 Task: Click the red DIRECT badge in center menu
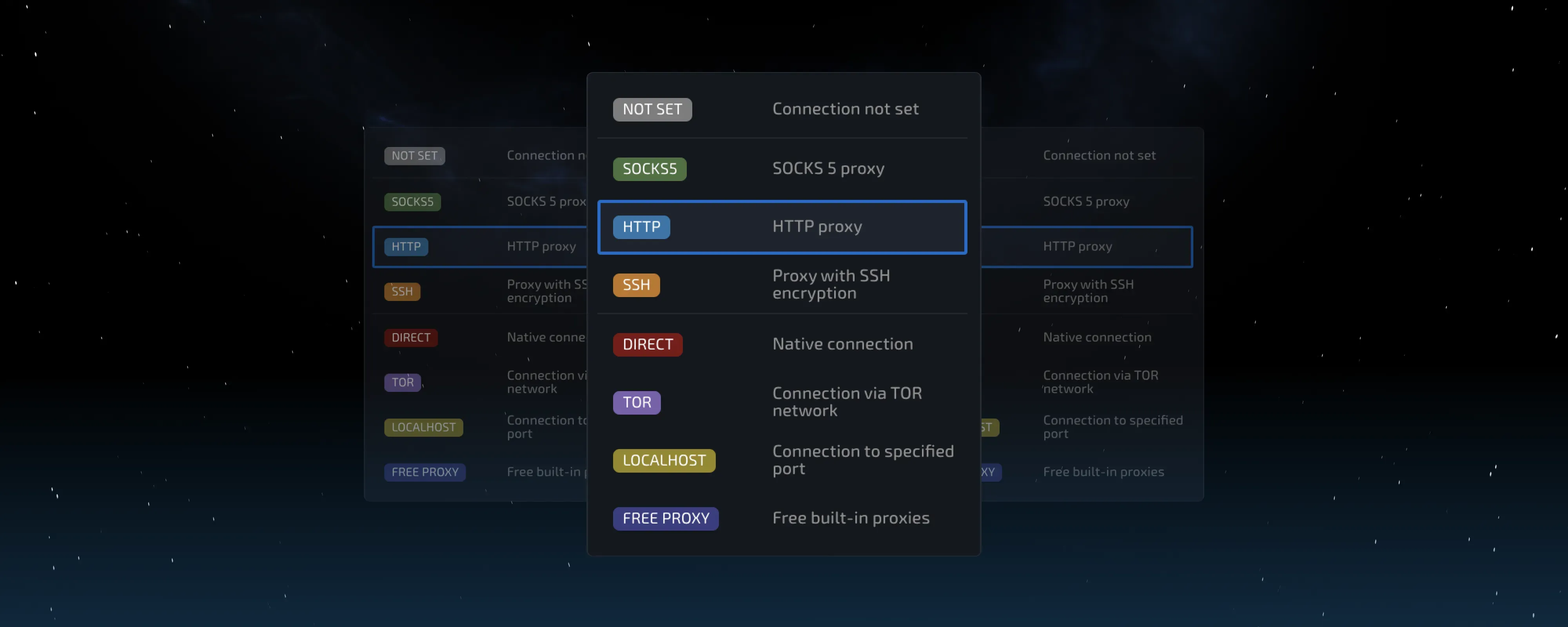click(x=647, y=344)
